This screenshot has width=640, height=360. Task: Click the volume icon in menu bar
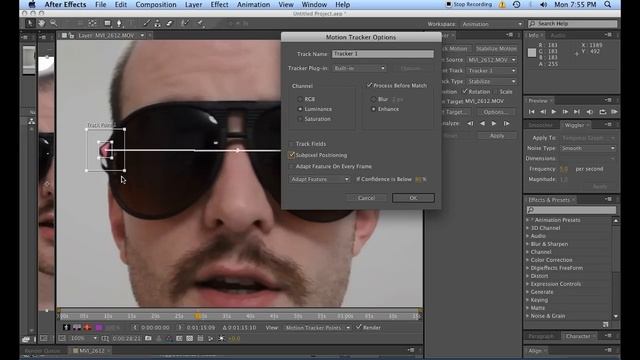tap(543, 4)
